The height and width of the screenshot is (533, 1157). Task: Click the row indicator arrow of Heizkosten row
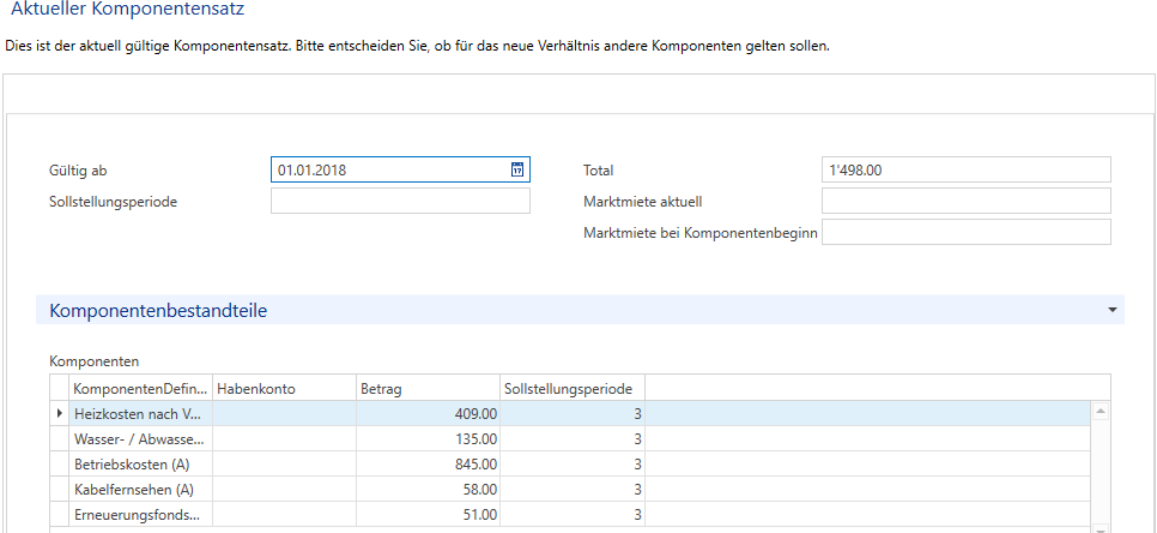coord(60,414)
